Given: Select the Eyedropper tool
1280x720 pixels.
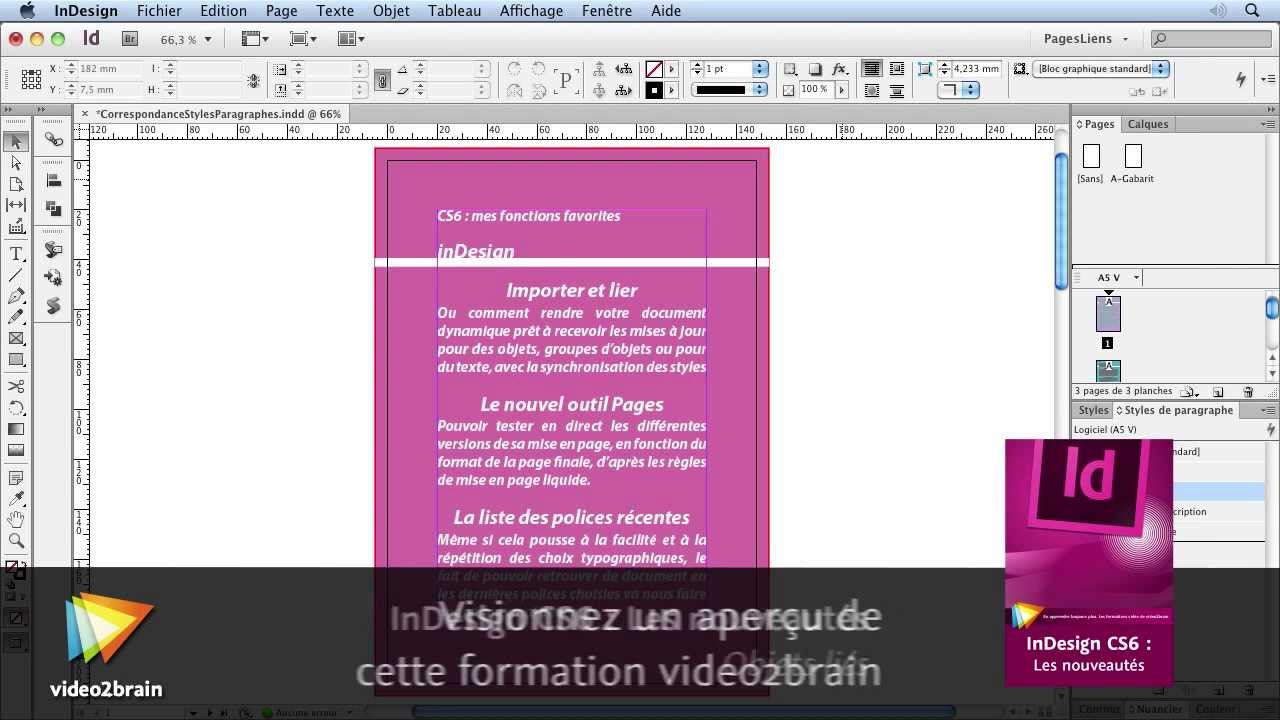Looking at the screenshot, I should tap(16, 499).
